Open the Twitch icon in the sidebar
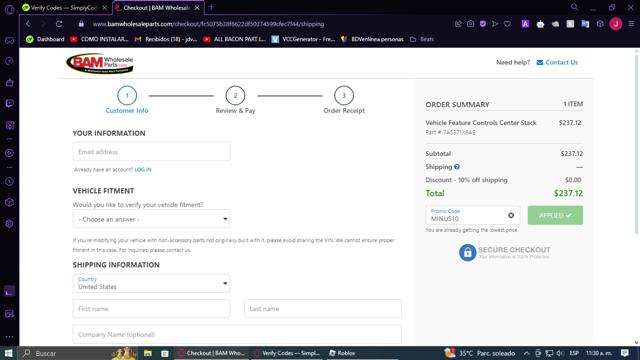Screen dimensions: 640x360 tap(9, 103)
